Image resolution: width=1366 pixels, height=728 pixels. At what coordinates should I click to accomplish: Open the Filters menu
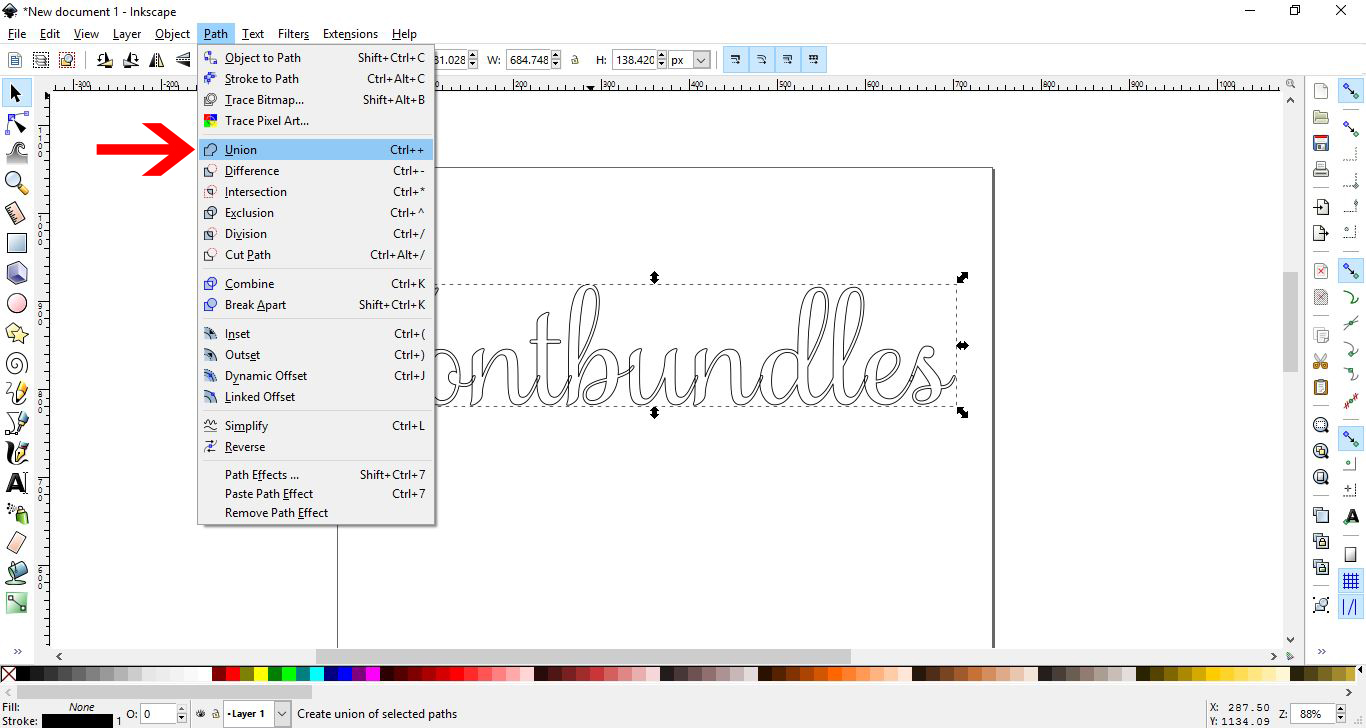tap(293, 34)
